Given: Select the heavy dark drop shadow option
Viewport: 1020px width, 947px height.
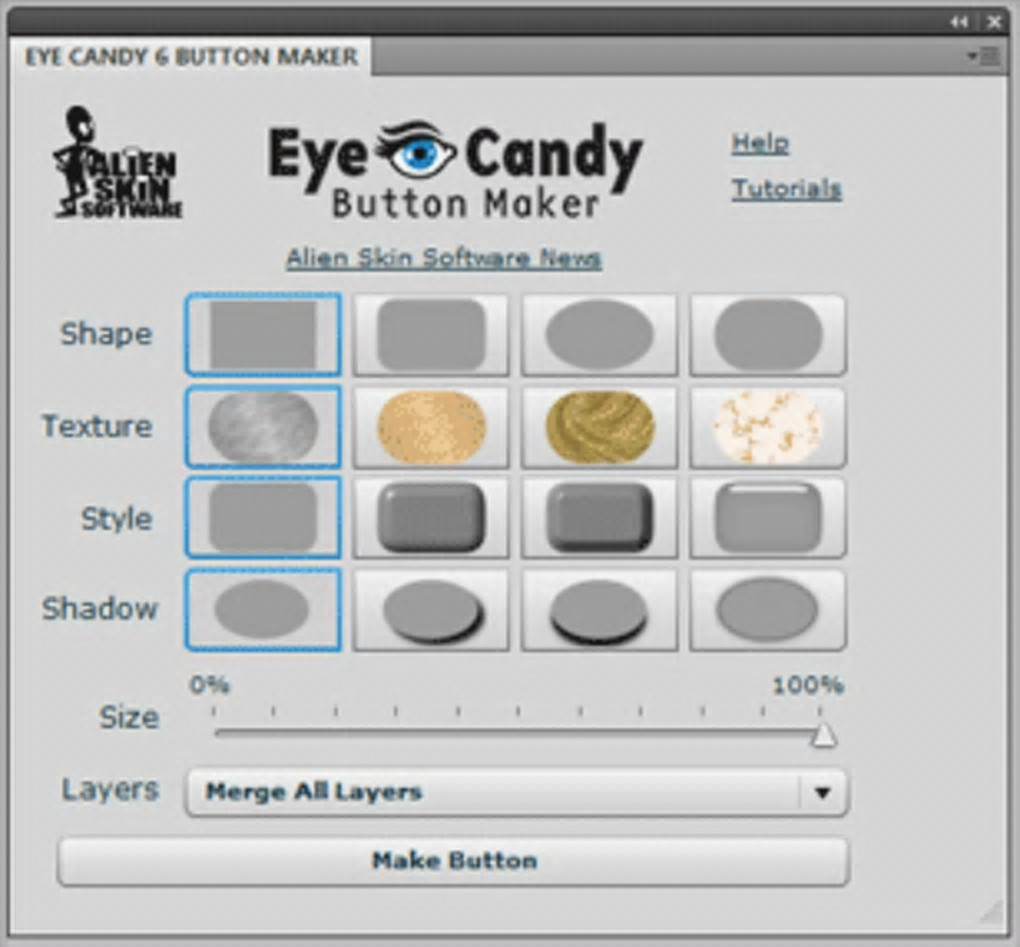Looking at the screenshot, I should pos(599,610).
